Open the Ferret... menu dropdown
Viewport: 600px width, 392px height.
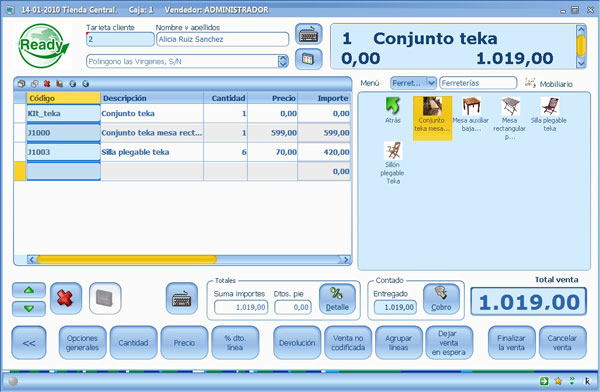[431, 83]
